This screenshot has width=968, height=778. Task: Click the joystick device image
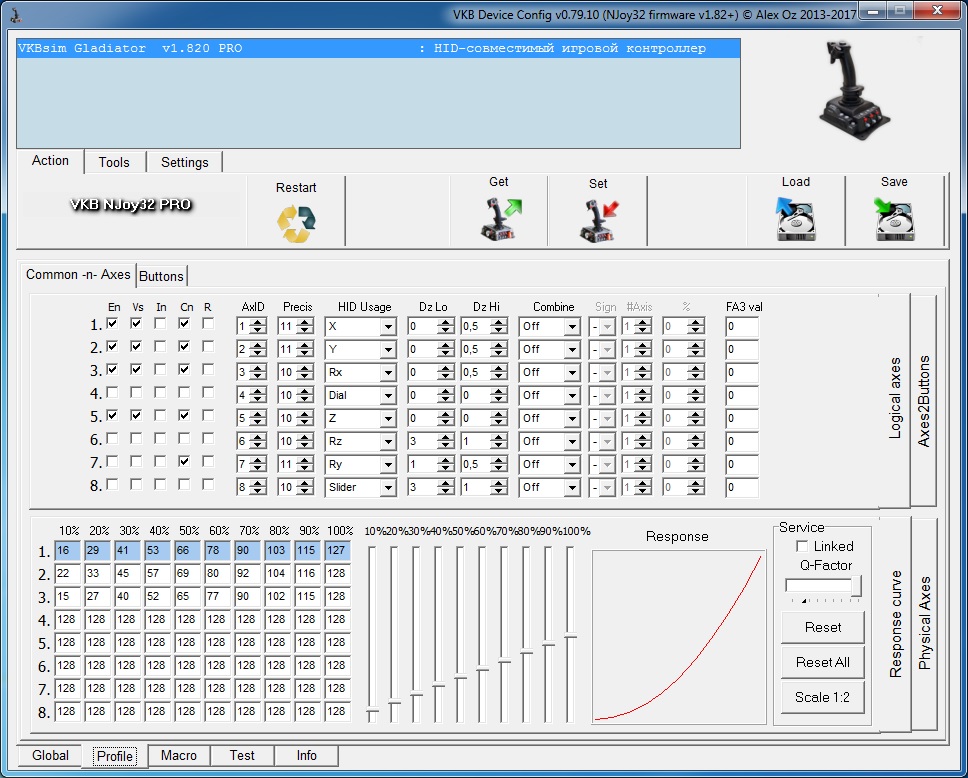854,91
